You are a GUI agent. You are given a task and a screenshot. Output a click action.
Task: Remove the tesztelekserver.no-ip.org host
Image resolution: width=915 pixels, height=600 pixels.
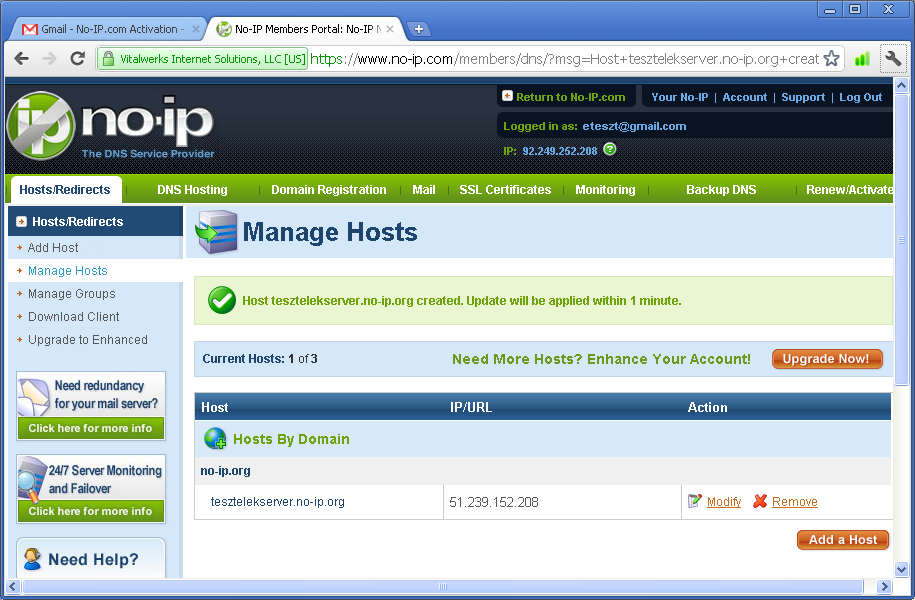click(794, 502)
